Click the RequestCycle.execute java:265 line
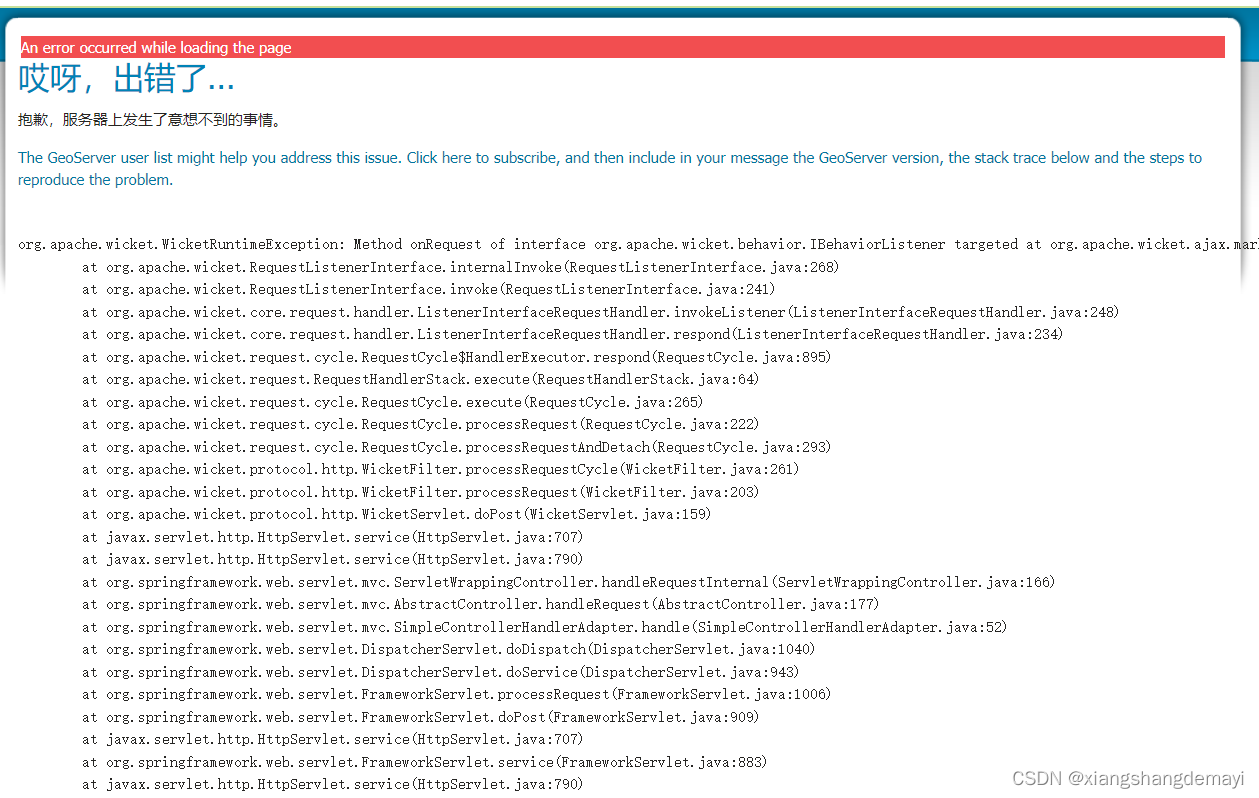Image resolution: width=1259 pixels, height=798 pixels. [x=393, y=402]
